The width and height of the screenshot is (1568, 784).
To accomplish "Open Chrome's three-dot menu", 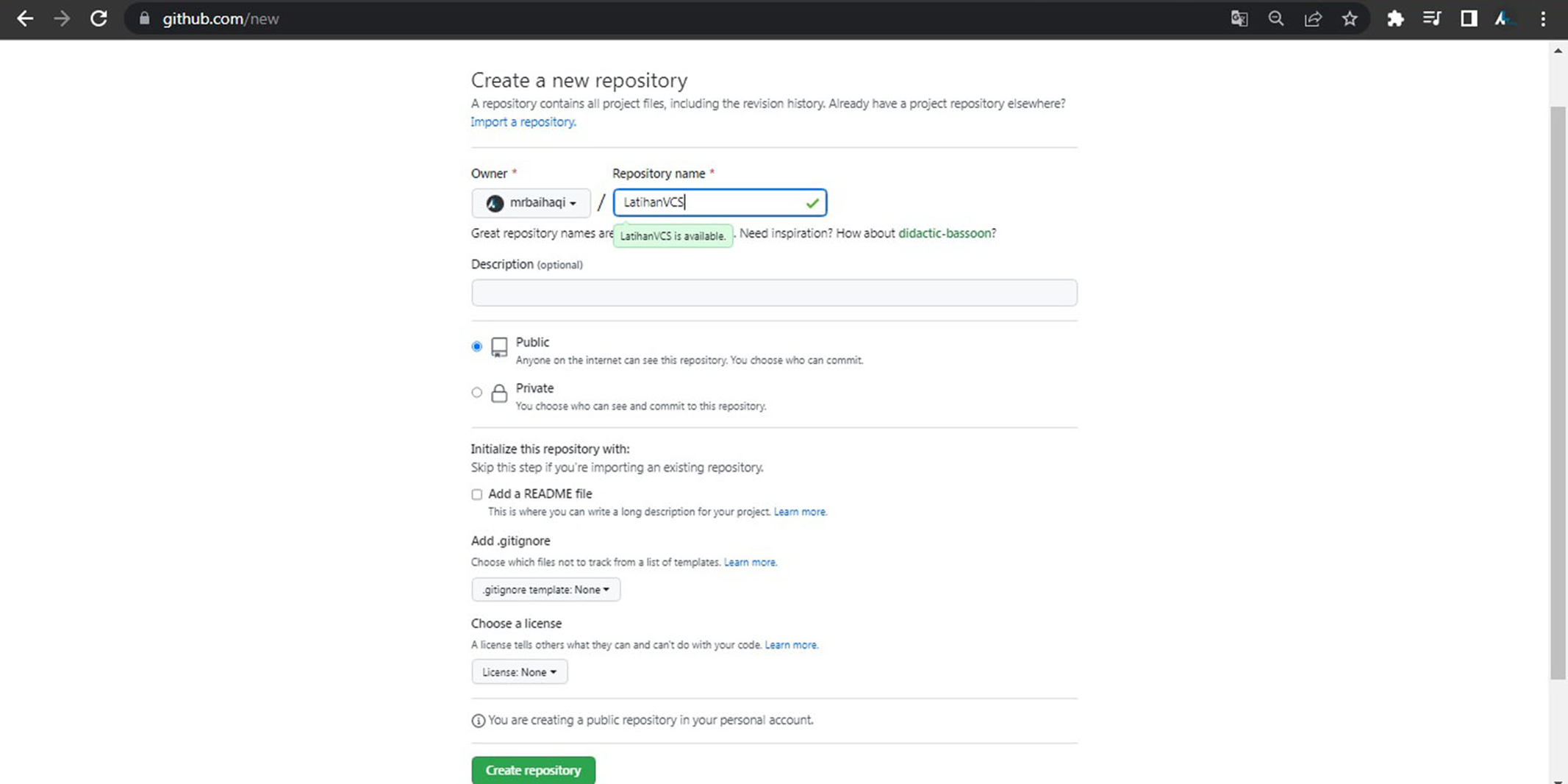I will point(1544,19).
